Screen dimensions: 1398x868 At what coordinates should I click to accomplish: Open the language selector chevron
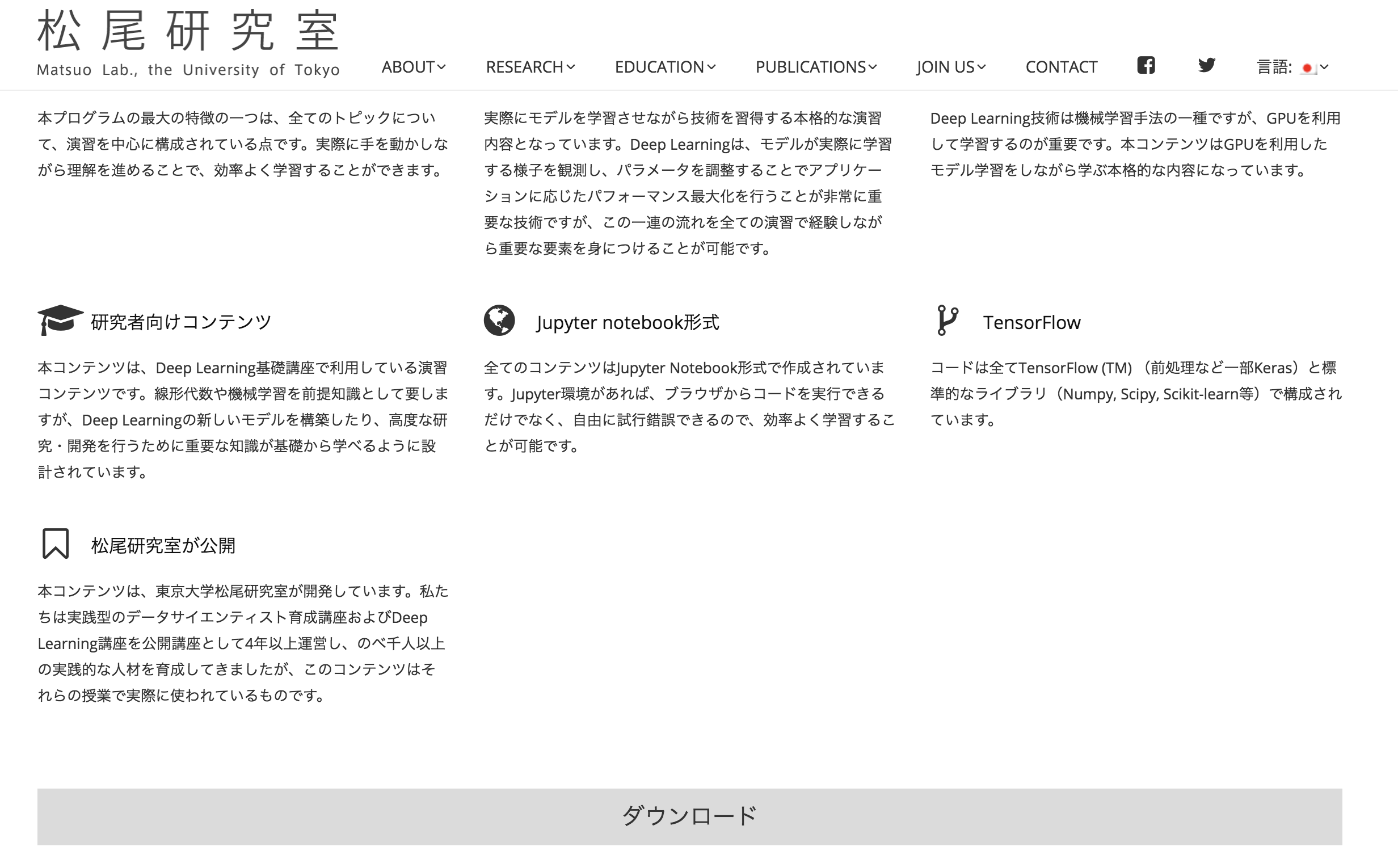1324,68
